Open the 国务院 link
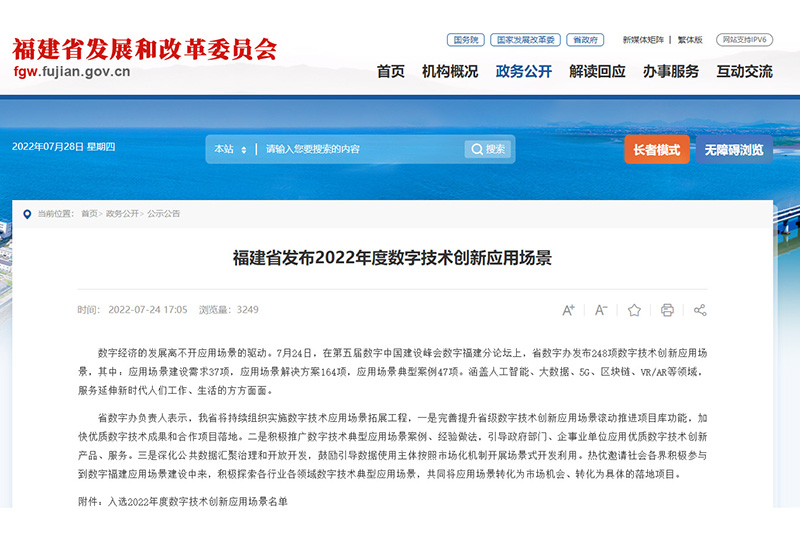800x533 pixels. click(466, 40)
